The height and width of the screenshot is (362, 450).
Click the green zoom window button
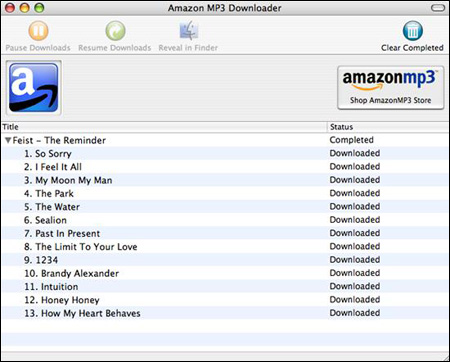click(39, 8)
